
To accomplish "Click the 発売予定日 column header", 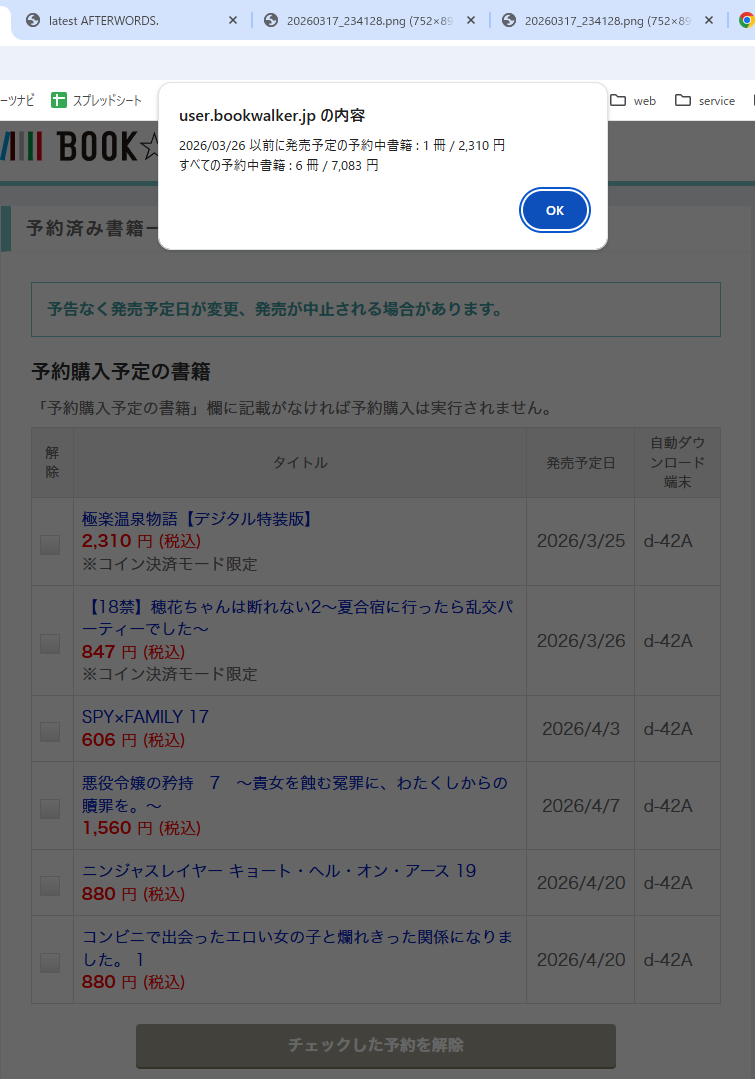I will (x=580, y=463).
